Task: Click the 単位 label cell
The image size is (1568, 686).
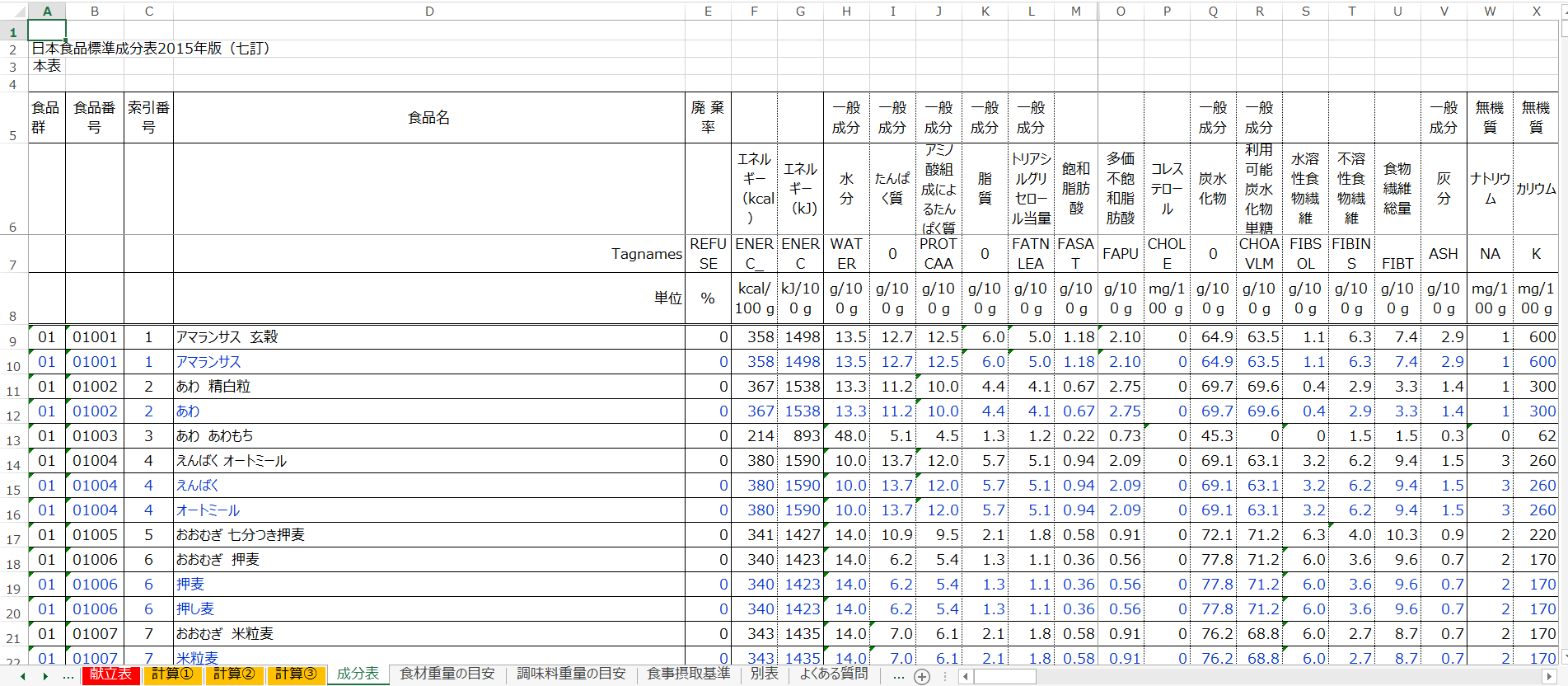Action: 429,298
